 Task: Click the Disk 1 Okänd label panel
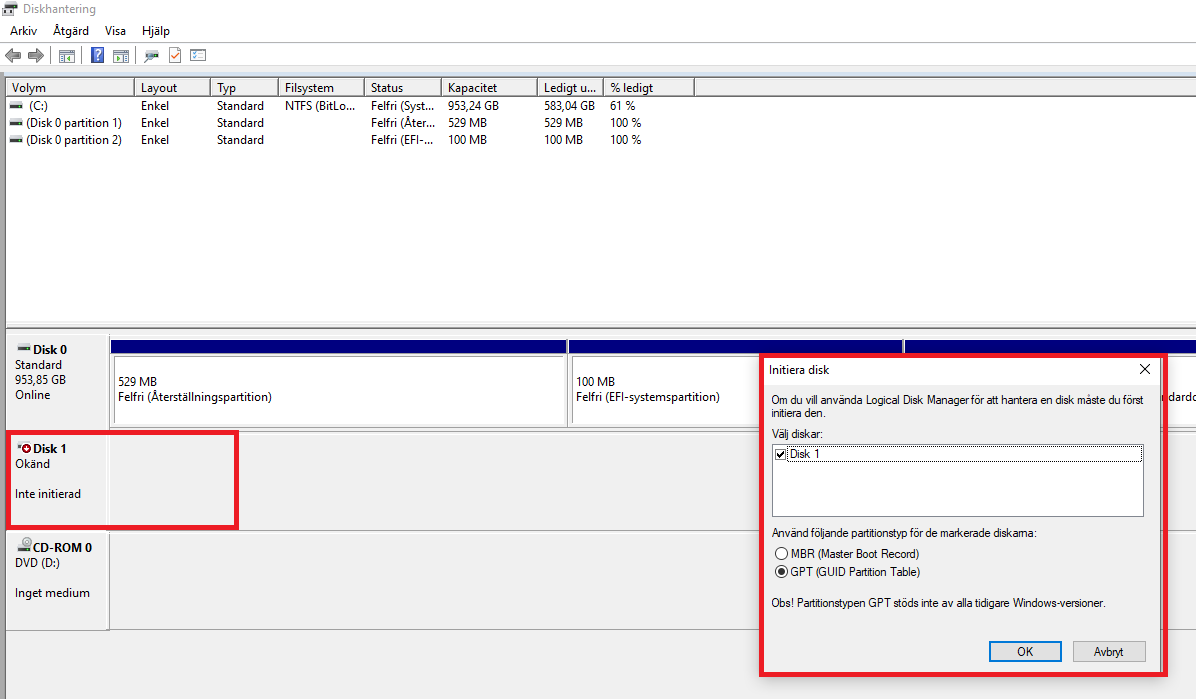pyautogui.click(x=57, y=479)
